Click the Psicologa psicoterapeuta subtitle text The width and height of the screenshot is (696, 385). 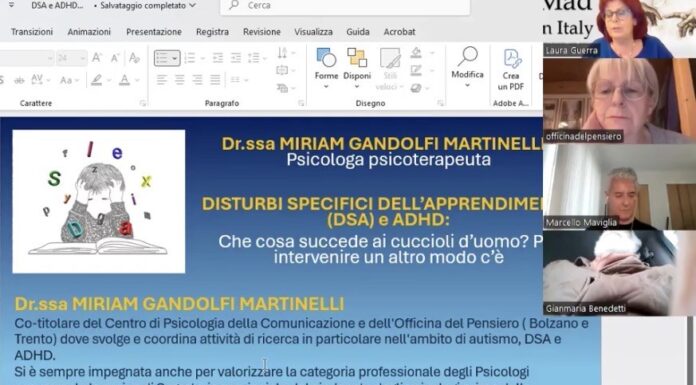click(x=388, y=160)
